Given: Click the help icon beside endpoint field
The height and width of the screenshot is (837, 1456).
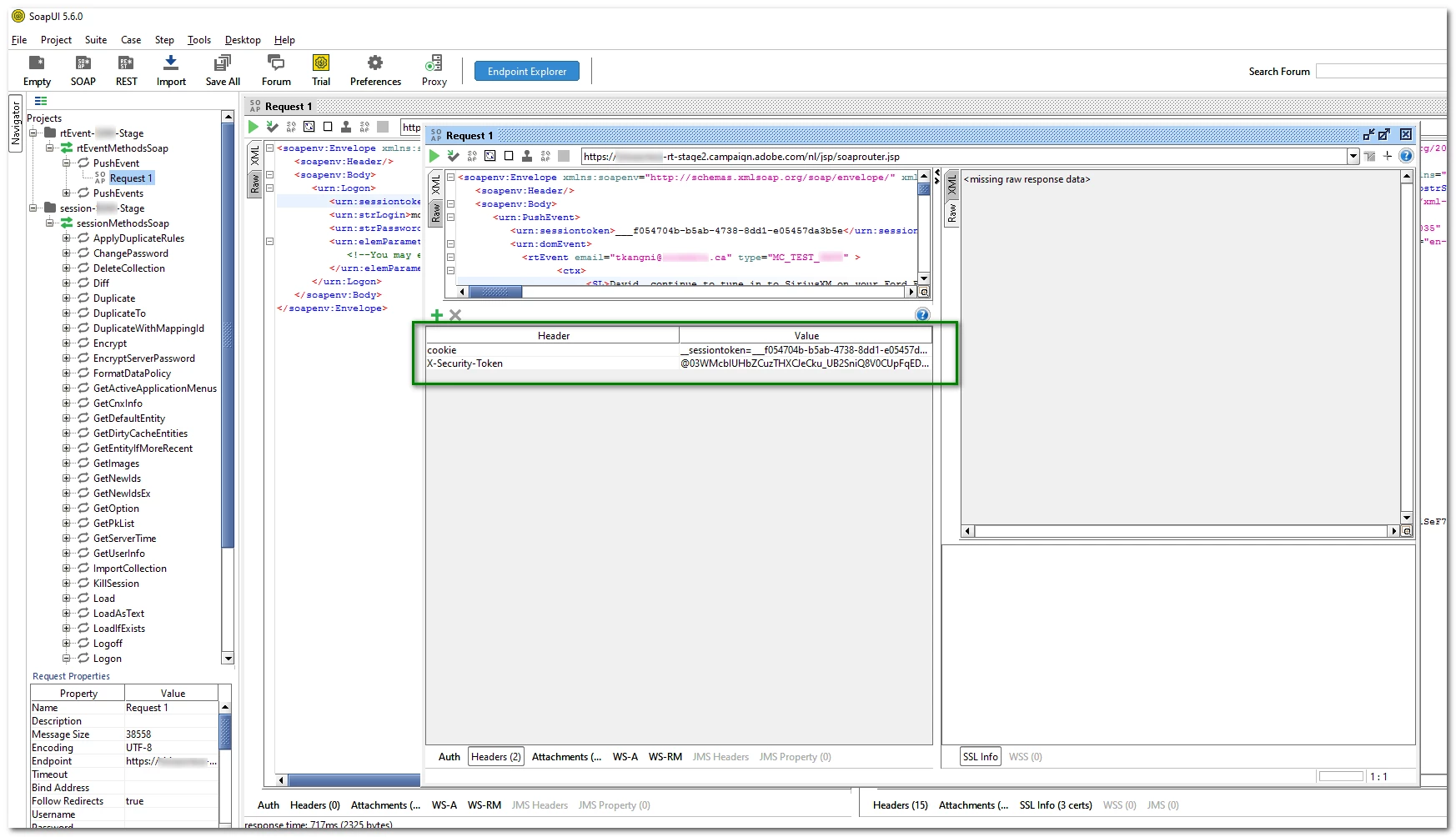Looking at the screenshot, I should (x=1406, y=156).
